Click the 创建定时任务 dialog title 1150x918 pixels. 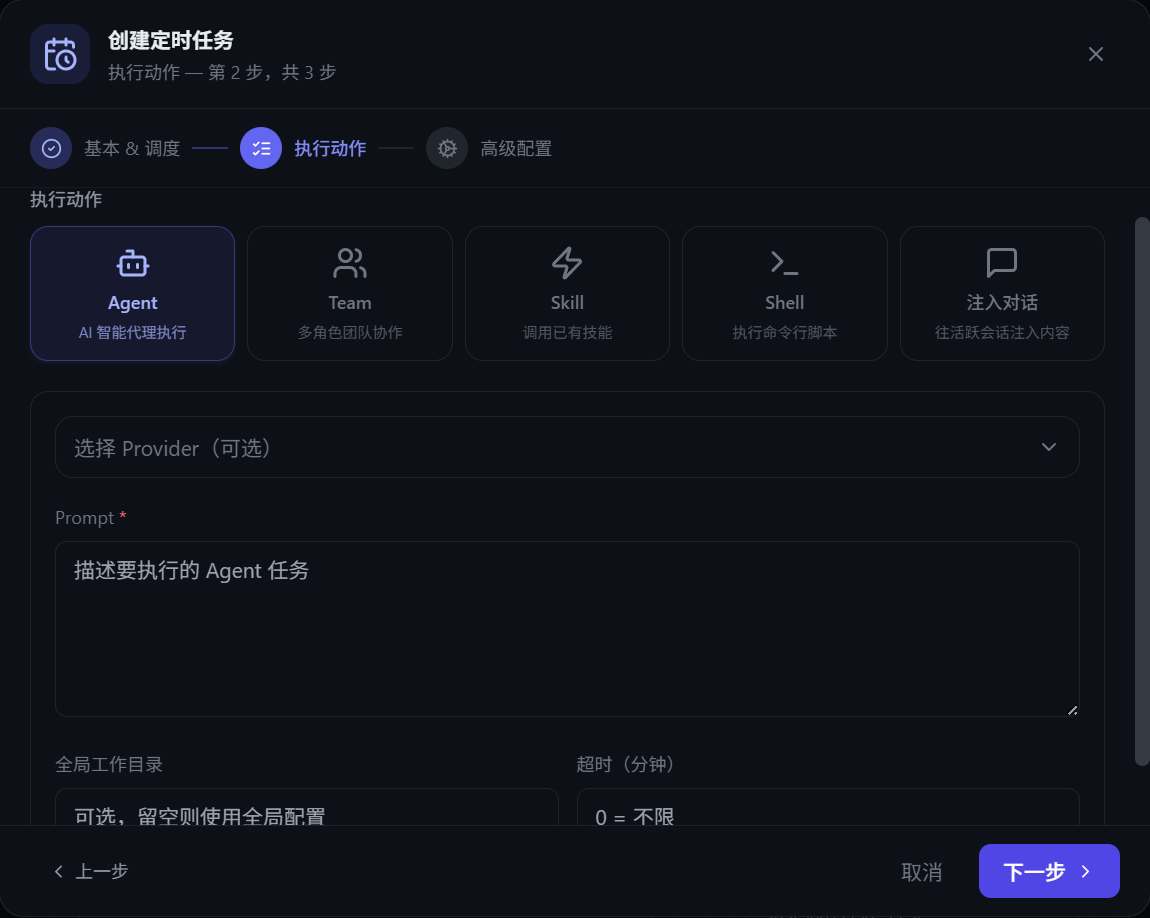point(171,40)
